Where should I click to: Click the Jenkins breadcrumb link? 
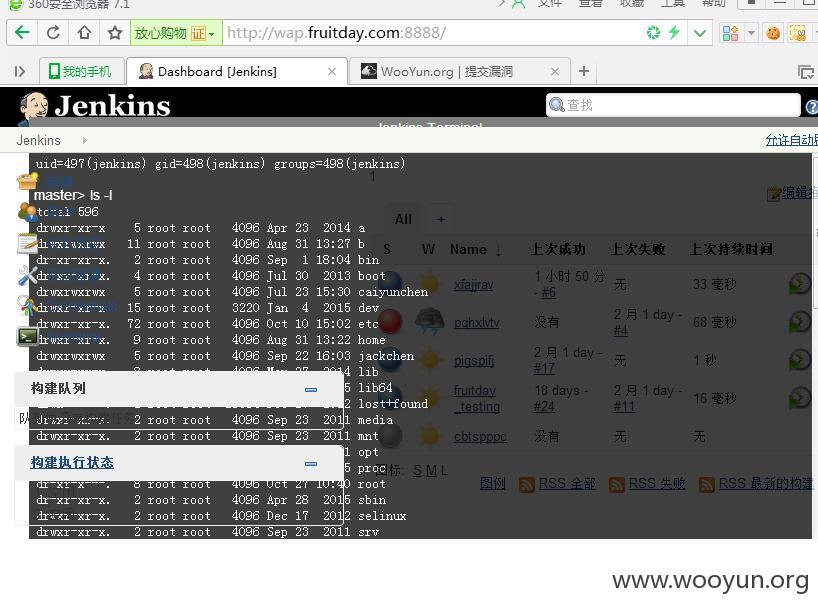[38, 140]
